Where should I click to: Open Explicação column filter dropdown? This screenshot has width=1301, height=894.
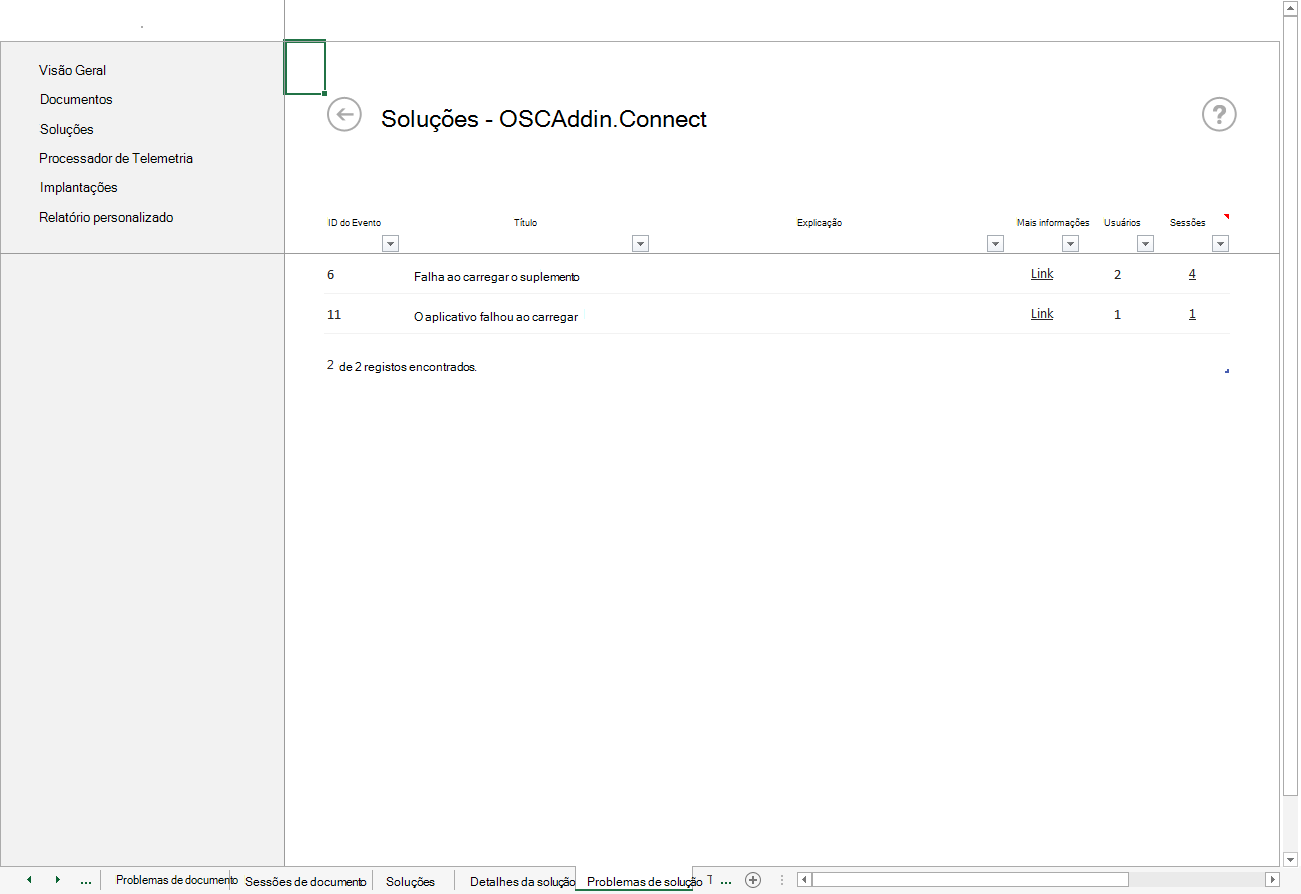coord(995,243)
